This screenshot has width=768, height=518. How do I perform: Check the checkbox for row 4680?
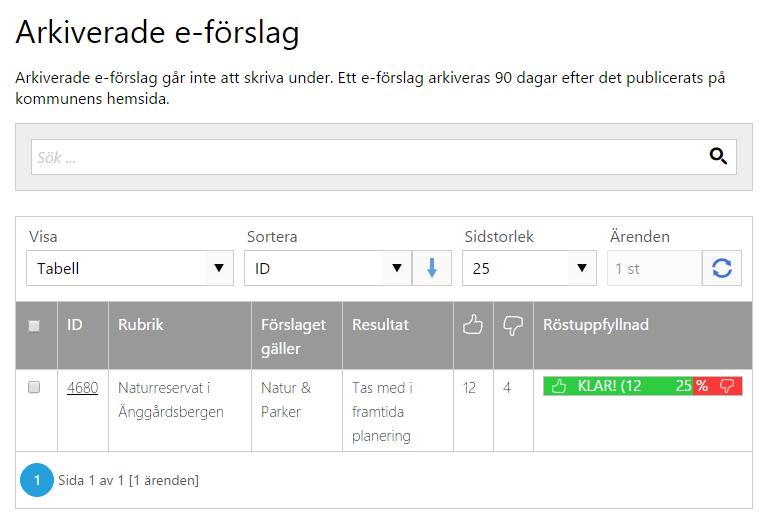coord(34,387)
